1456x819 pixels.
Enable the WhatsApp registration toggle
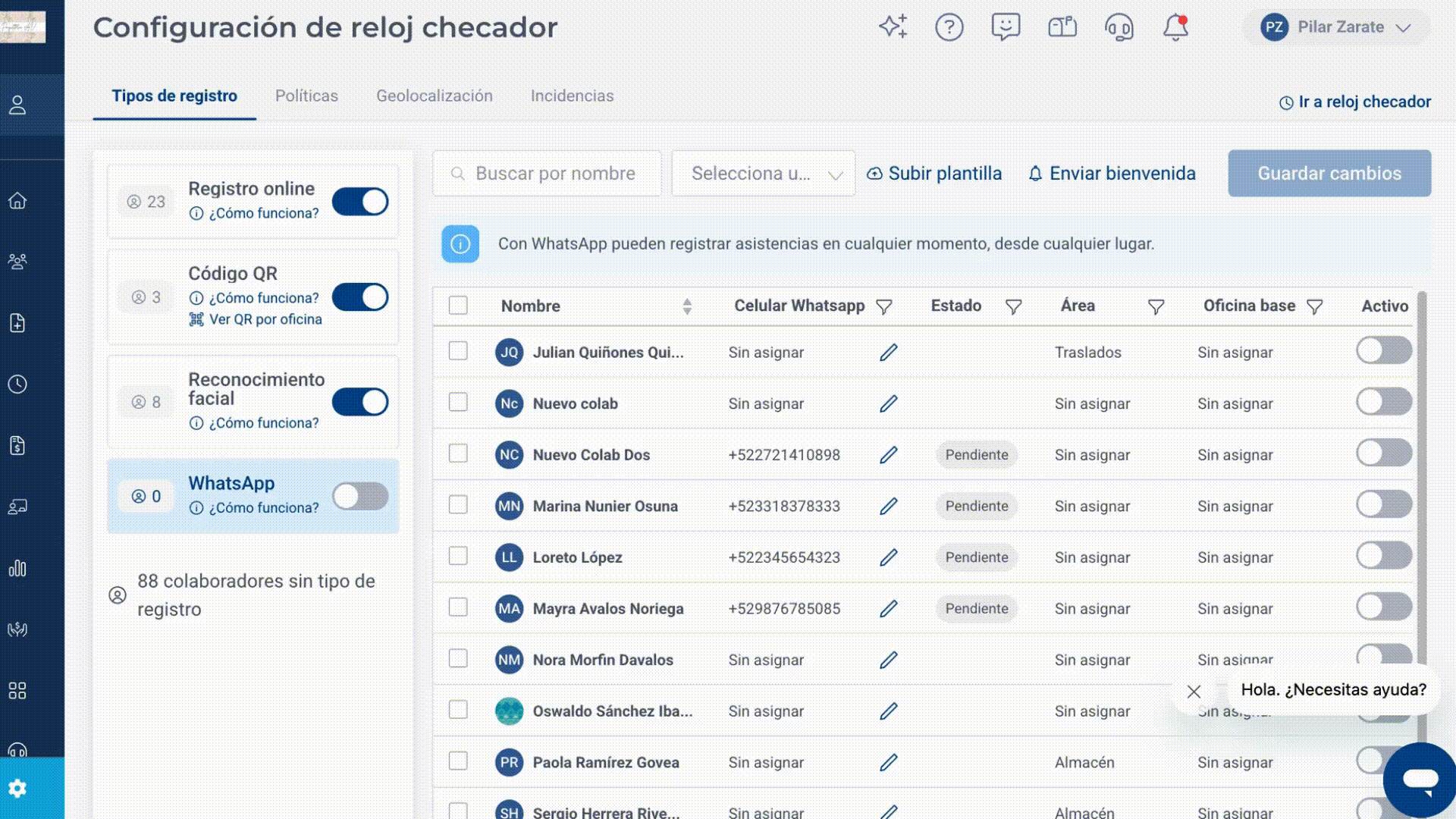coord(360,496)
